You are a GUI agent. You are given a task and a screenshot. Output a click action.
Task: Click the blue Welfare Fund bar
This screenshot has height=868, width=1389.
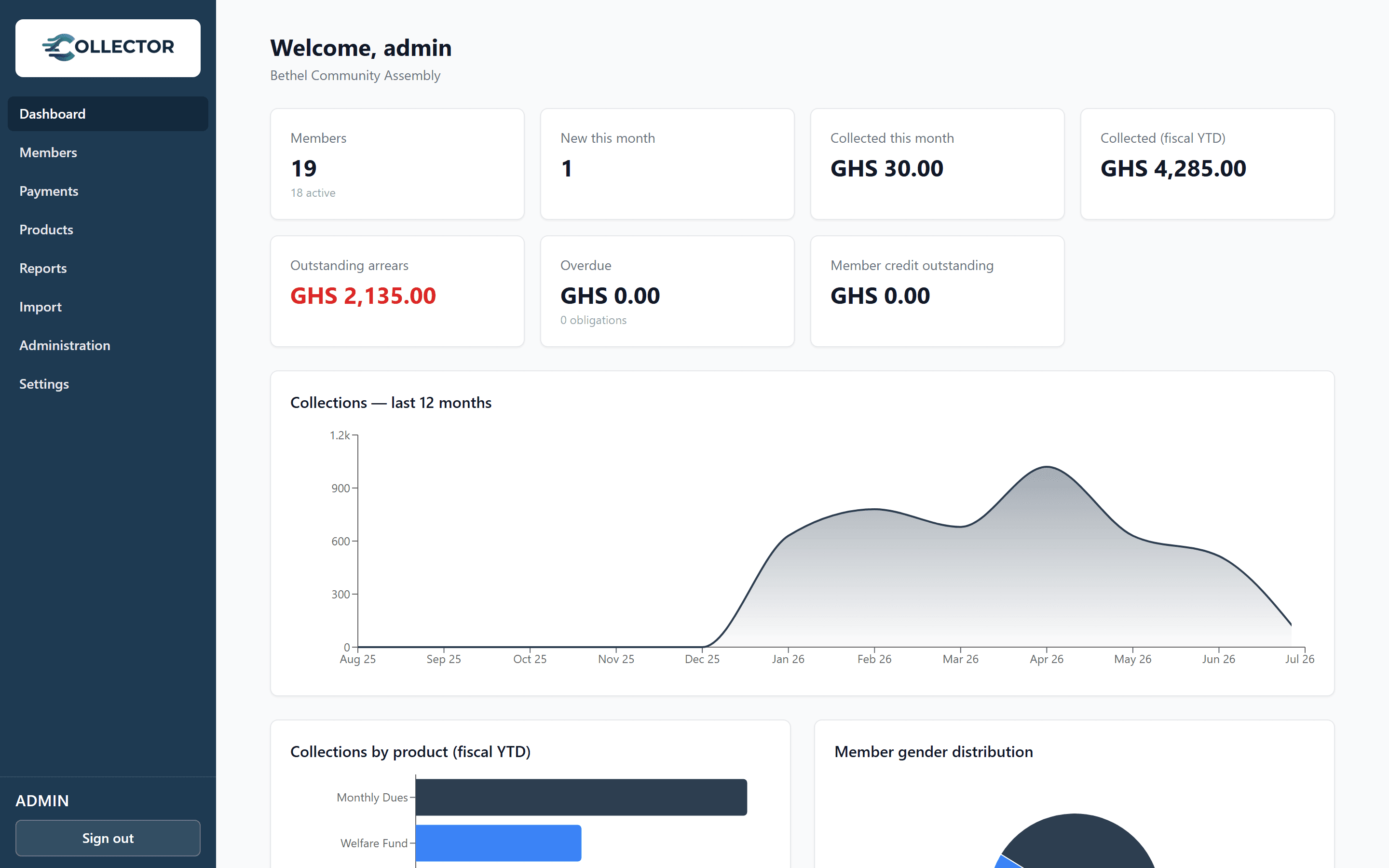498,843
